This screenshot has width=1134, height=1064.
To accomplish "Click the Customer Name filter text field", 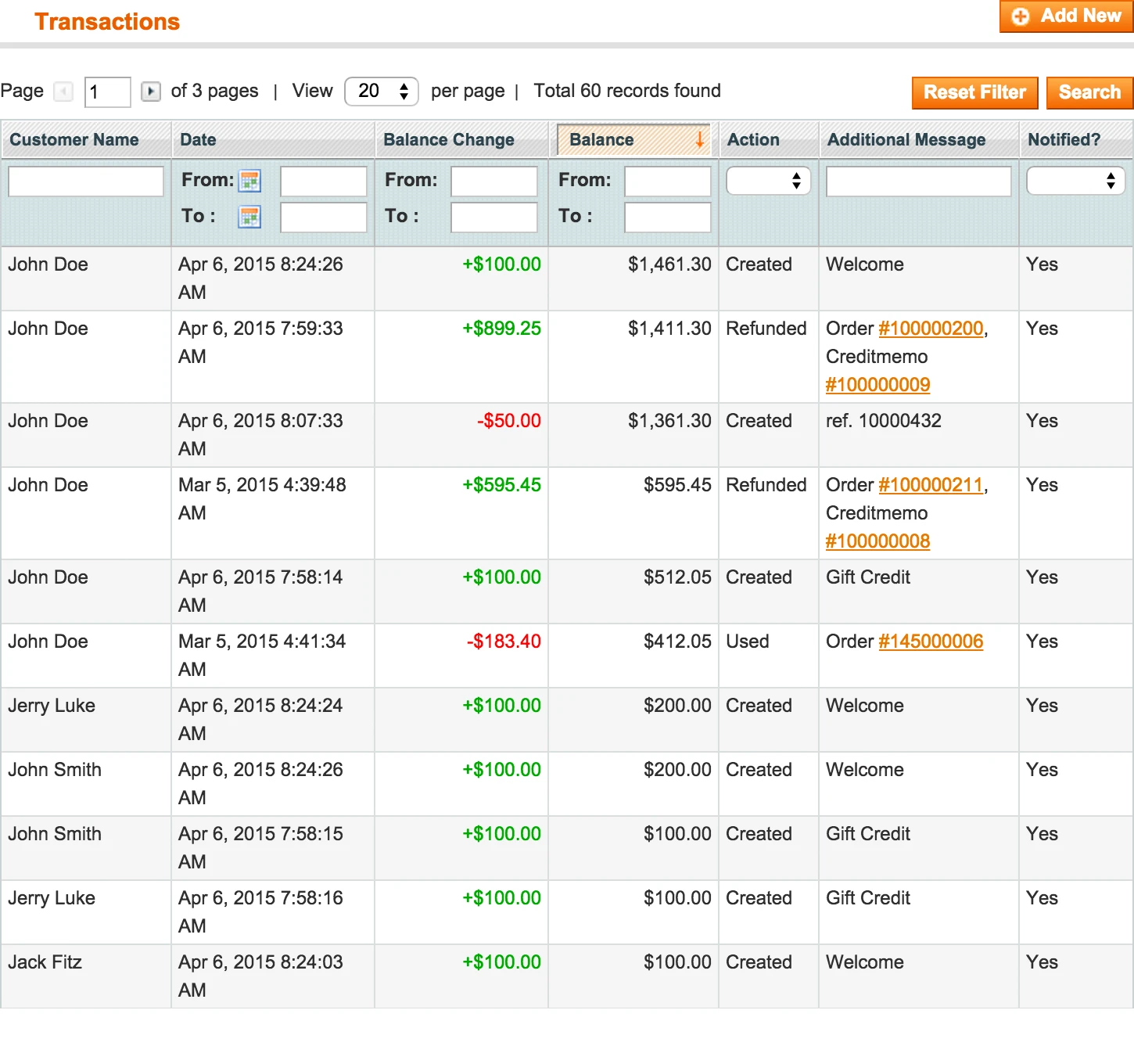I will [x=85, y=181].
